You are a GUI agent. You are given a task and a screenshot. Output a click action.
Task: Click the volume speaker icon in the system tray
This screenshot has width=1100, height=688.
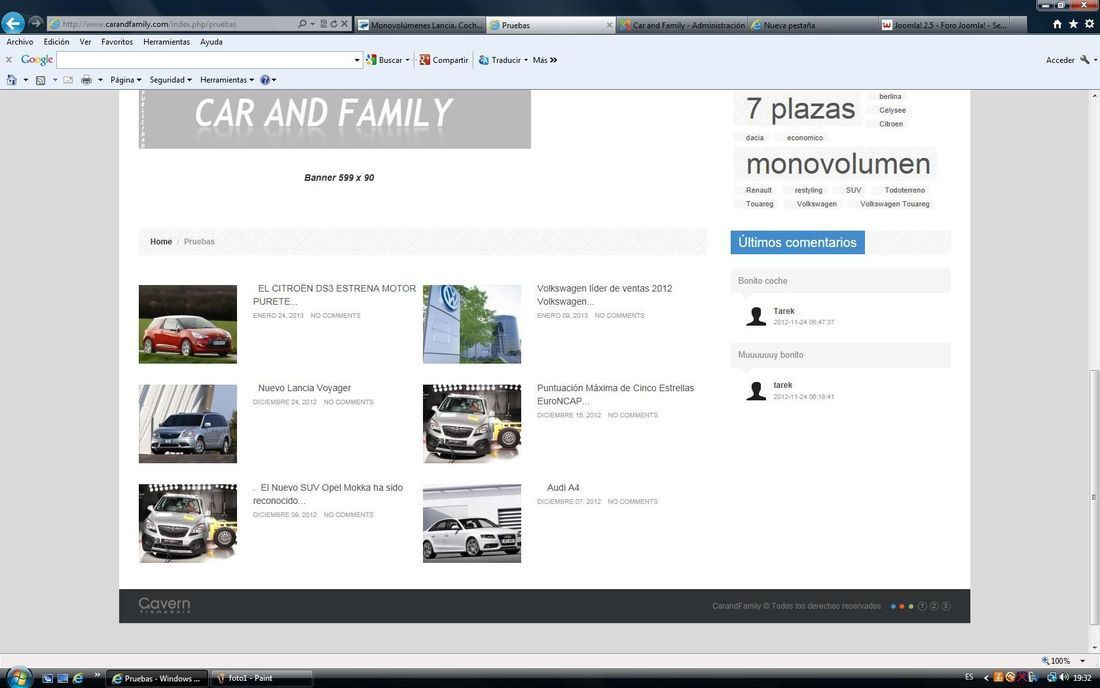coord(1064,677)
